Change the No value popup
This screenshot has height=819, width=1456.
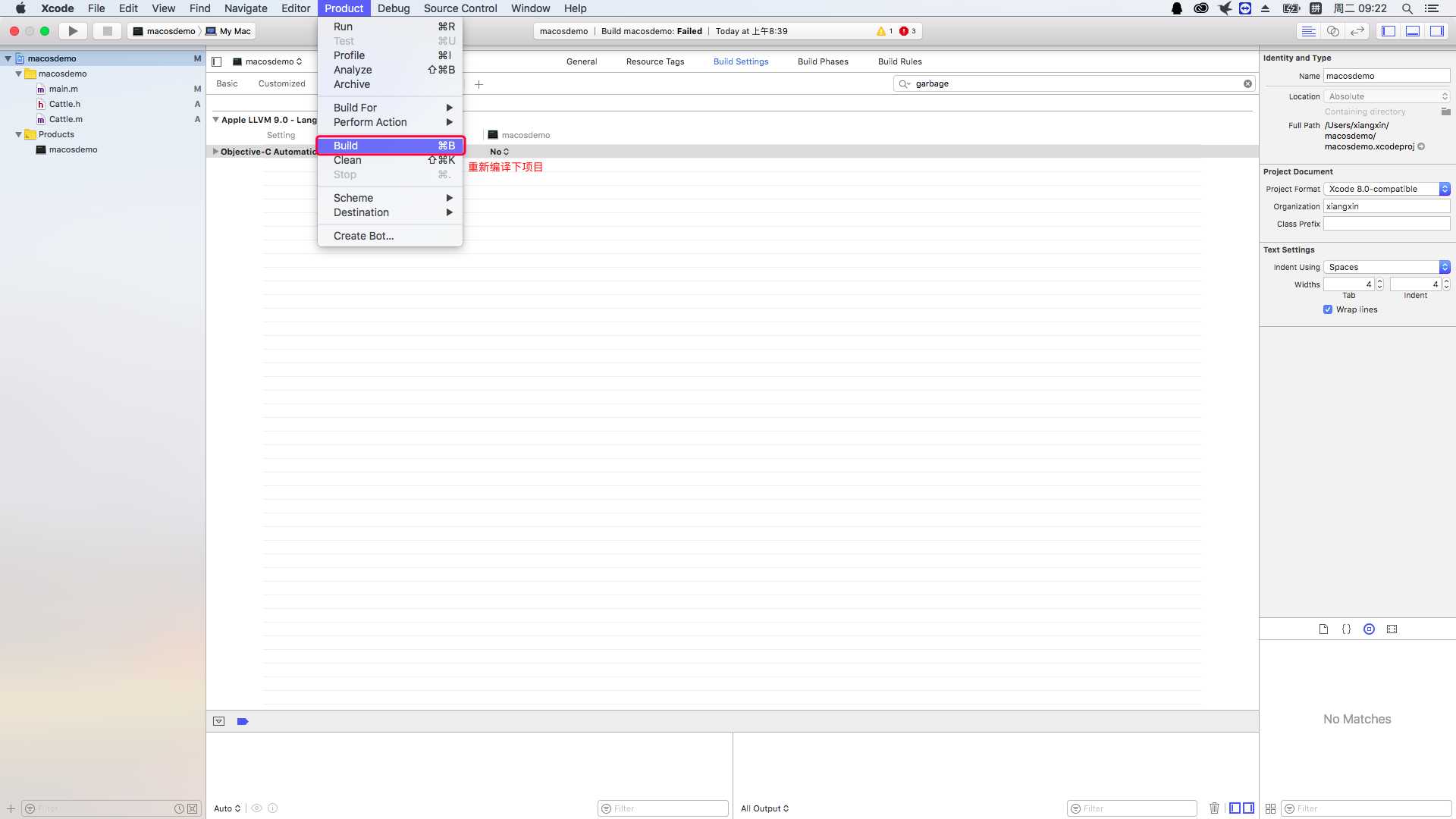pos(499,152)
